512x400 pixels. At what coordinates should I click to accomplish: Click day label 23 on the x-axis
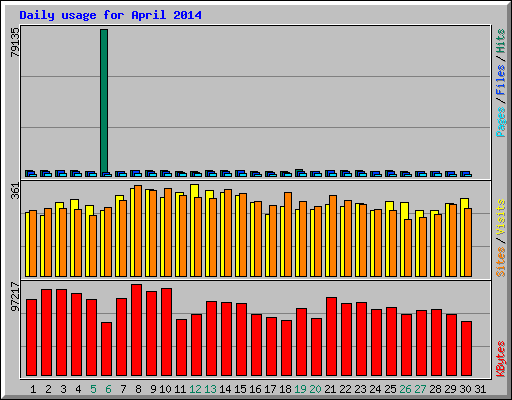tap(360, 389)
